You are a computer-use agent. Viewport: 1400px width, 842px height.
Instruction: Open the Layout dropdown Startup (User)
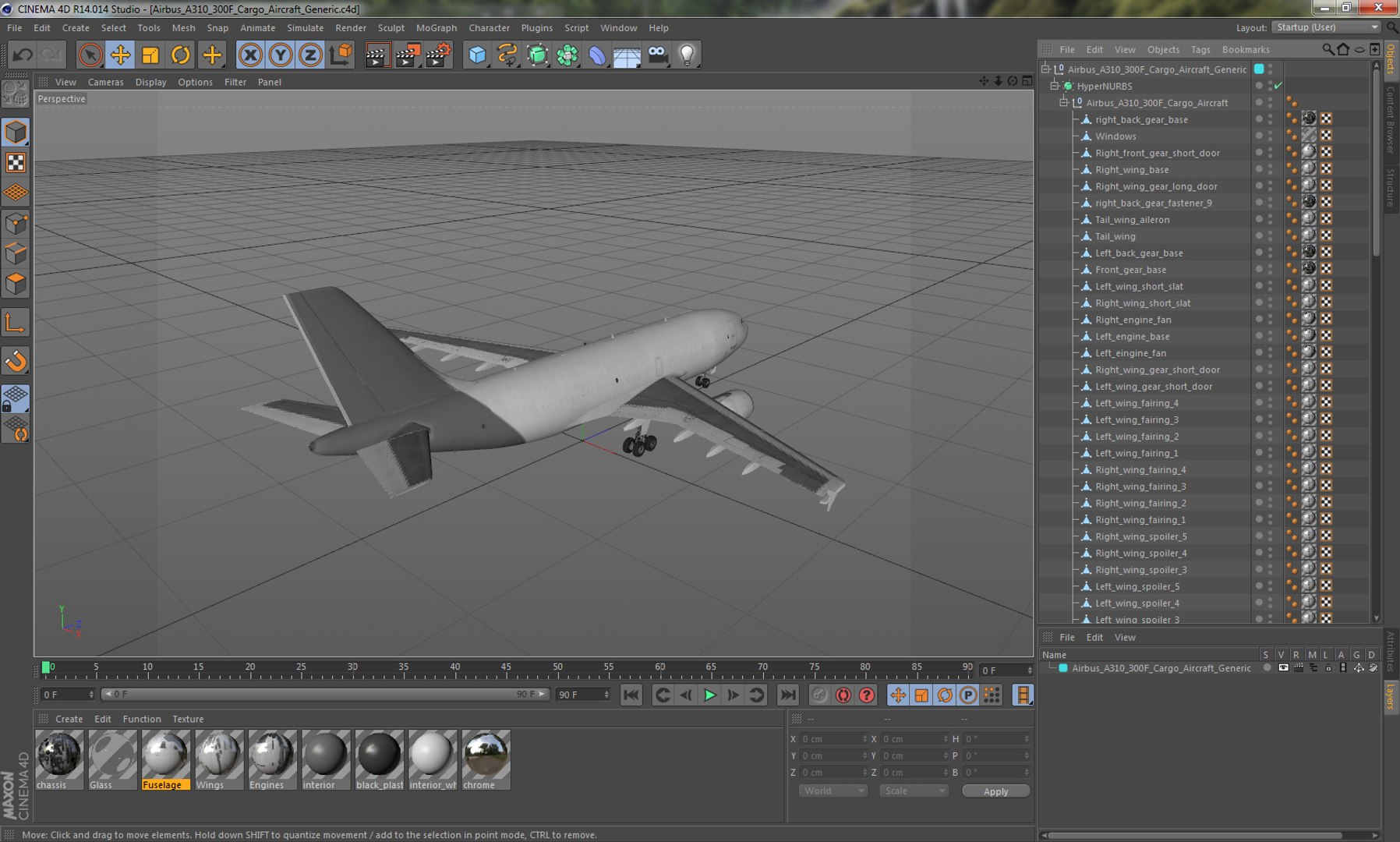(1326, 27)
